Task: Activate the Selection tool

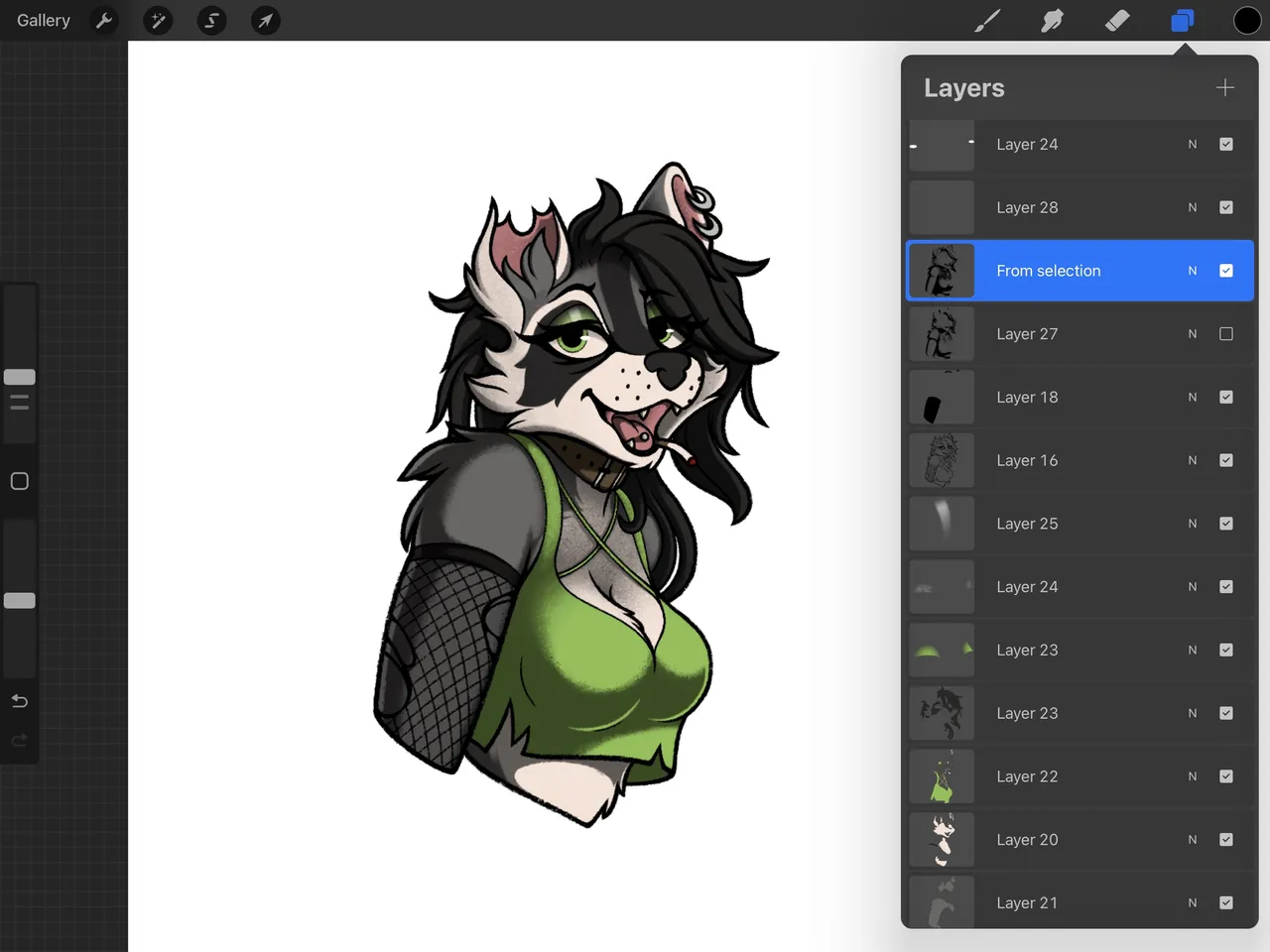Action: pos(211,20)
